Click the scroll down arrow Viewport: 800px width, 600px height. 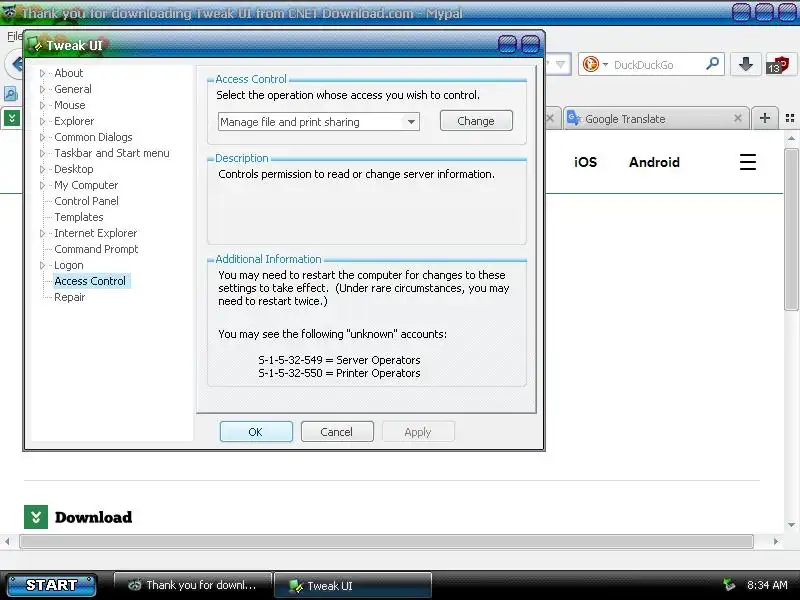791,524
